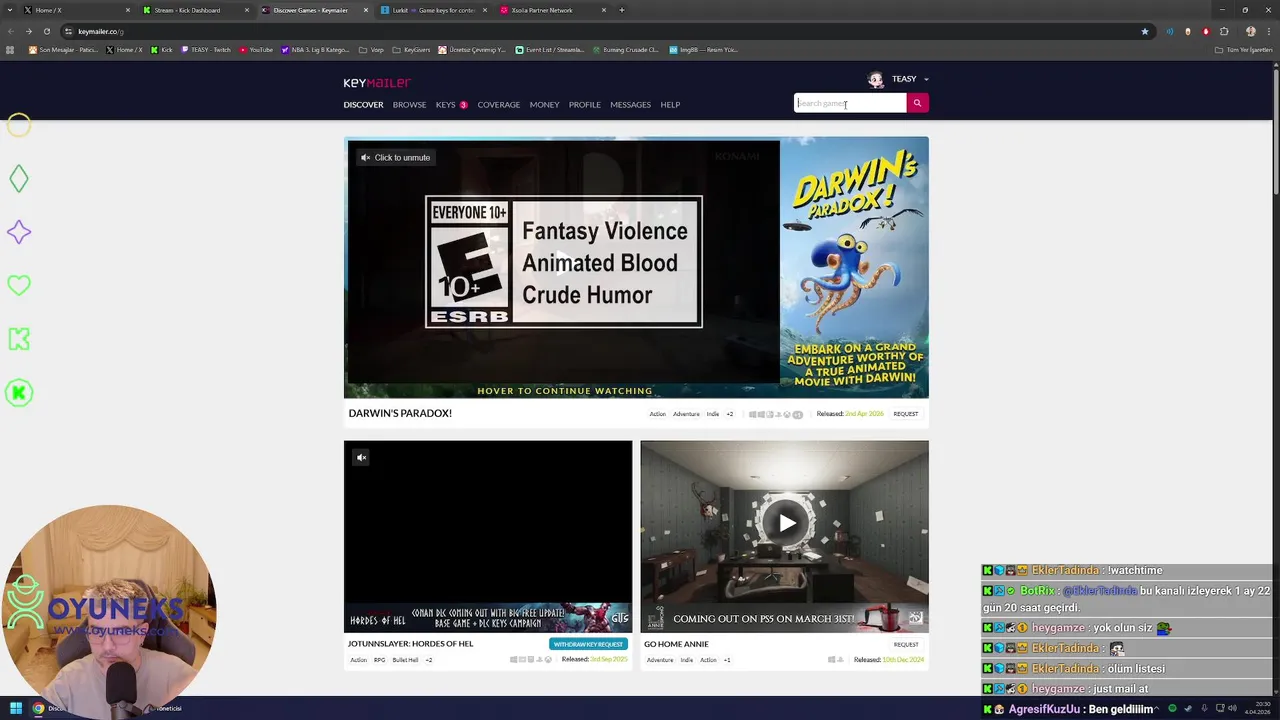Expand +2 tags on Jotunnslayer
This screenshot has height=720, width=1280.
click(x=429, y=660)
